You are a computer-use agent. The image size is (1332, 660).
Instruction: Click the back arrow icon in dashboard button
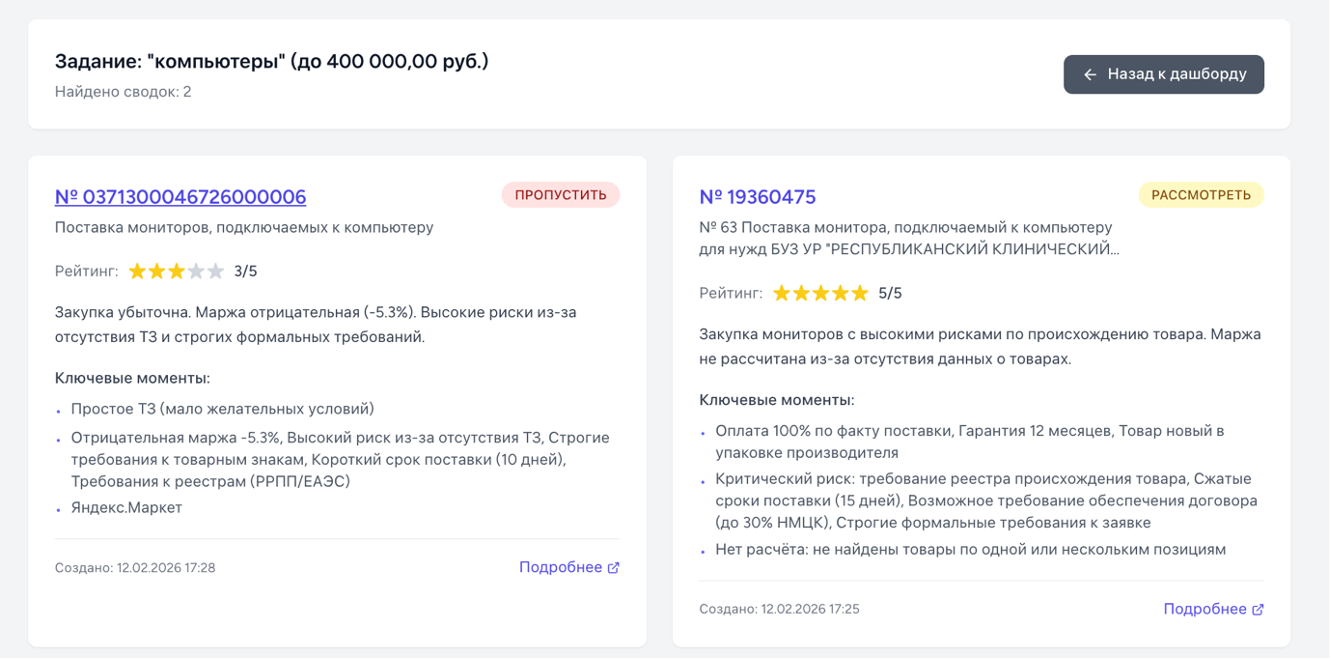1090,74
